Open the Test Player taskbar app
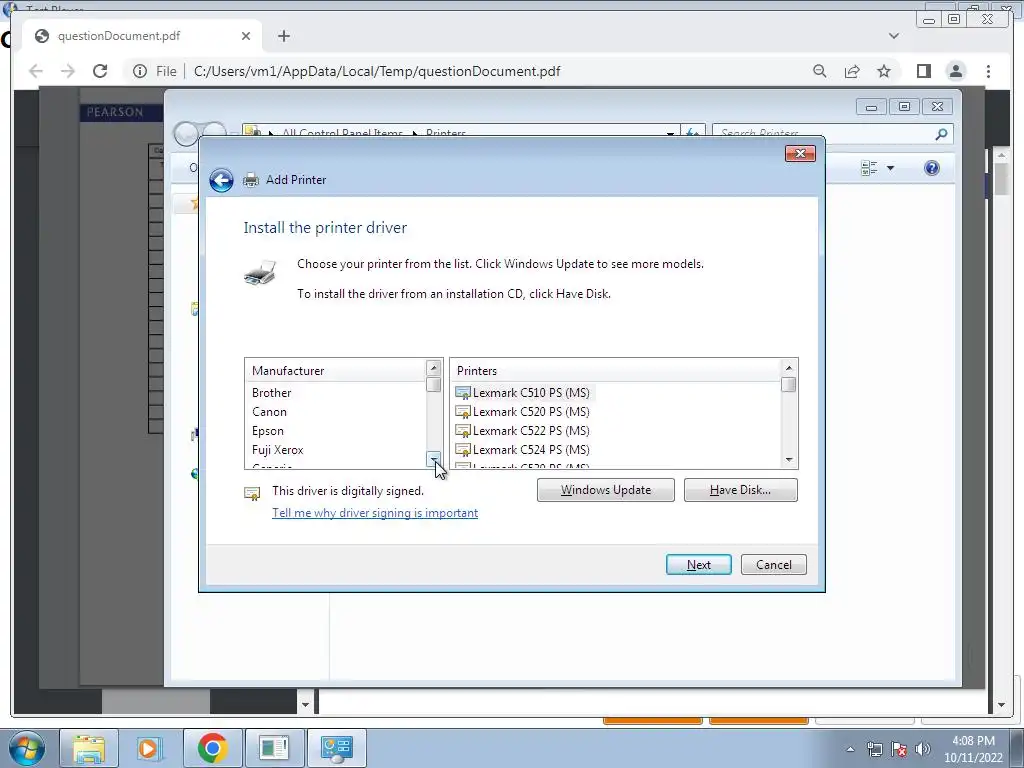 click(274, 748)
